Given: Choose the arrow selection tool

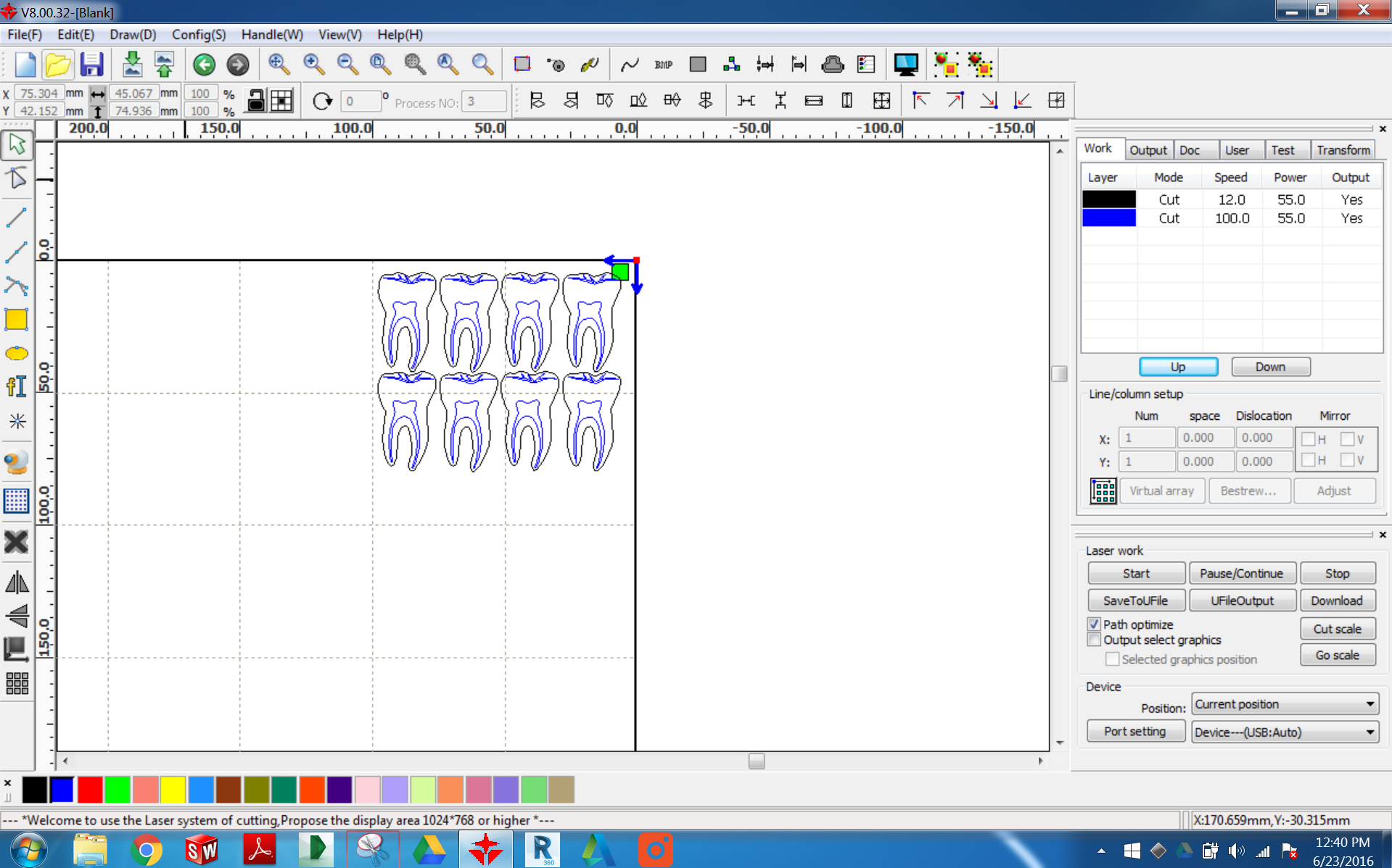Looking at the screenshot, I should point(17,144).
